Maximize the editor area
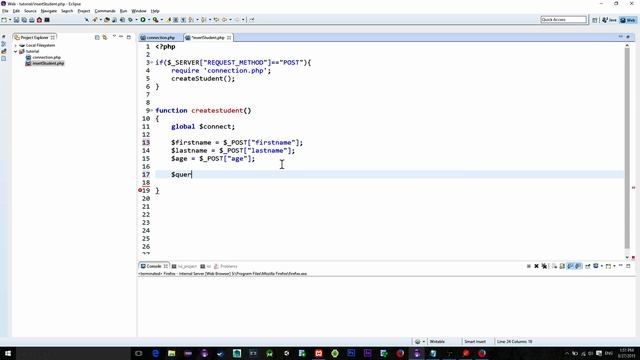This screenshot has width=640, height=360. [x=628, y=37]
